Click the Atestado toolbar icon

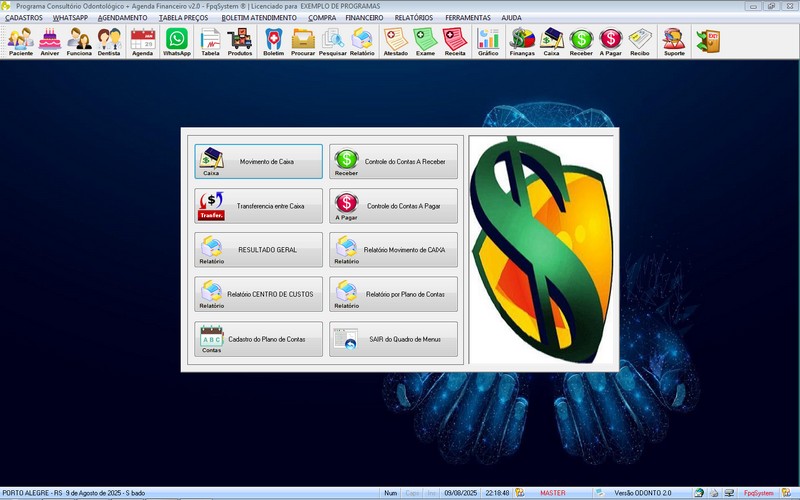pyautogui.click(x=395, y=41)
